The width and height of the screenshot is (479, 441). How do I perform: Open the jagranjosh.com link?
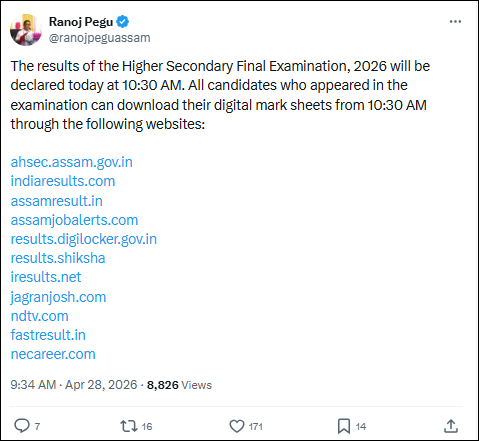58,297
